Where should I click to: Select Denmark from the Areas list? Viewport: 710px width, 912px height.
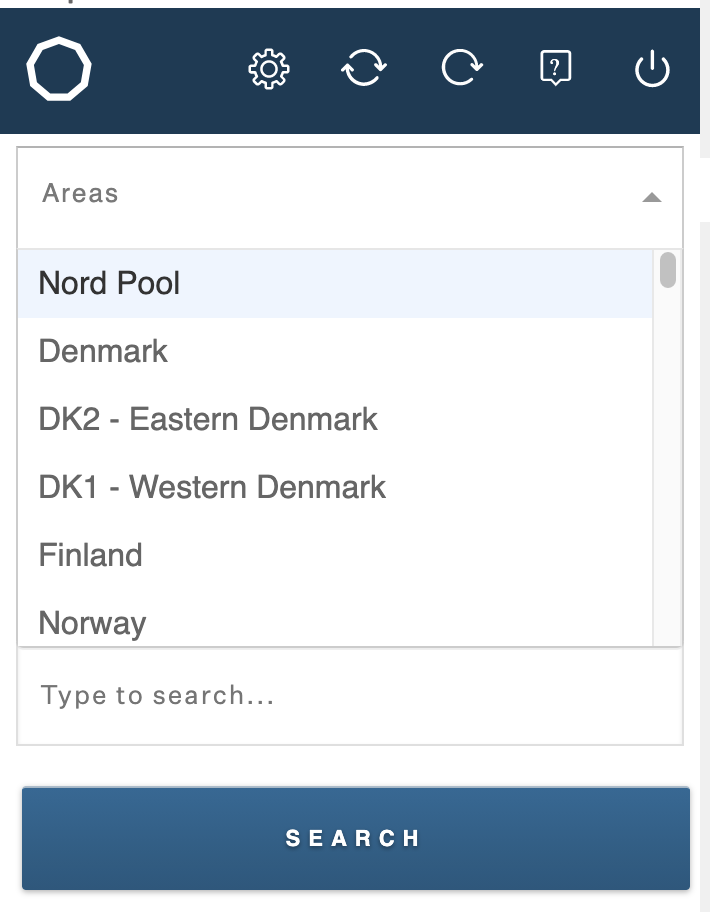103,351
